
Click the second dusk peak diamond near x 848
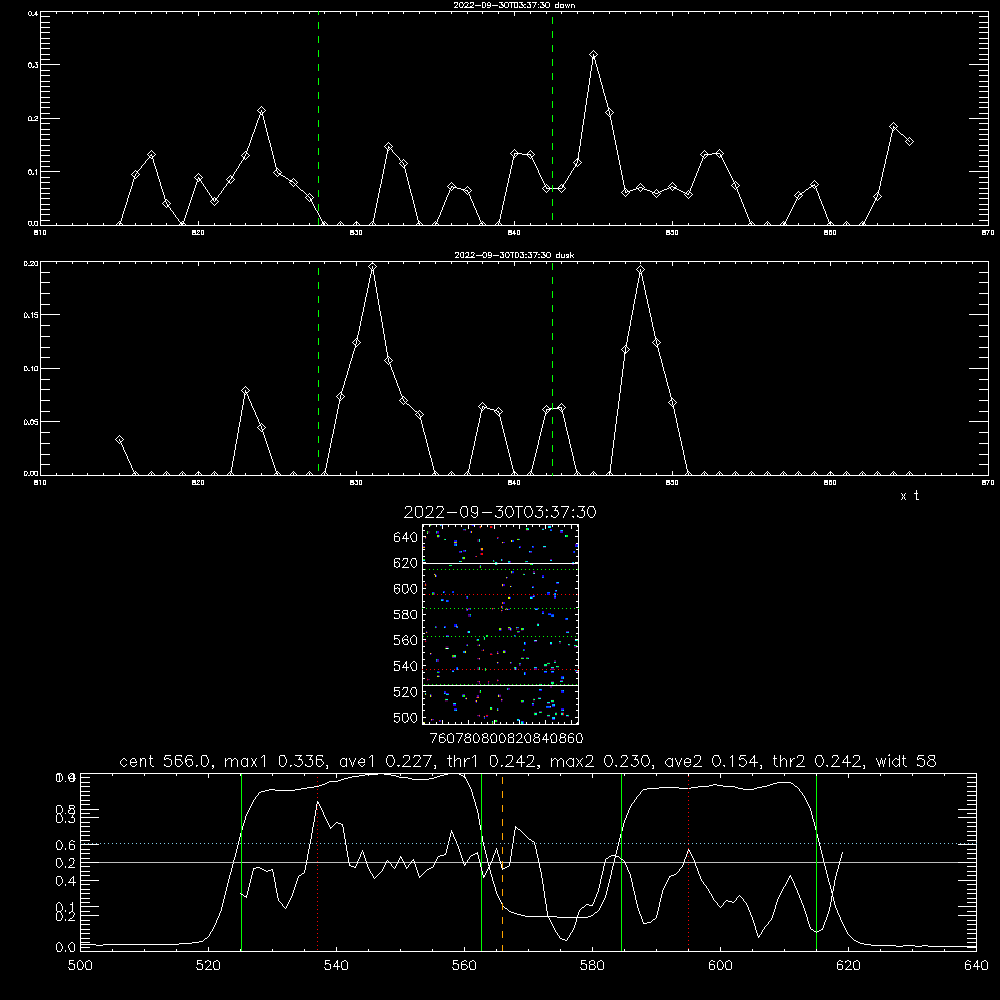[x=640, y=270]
